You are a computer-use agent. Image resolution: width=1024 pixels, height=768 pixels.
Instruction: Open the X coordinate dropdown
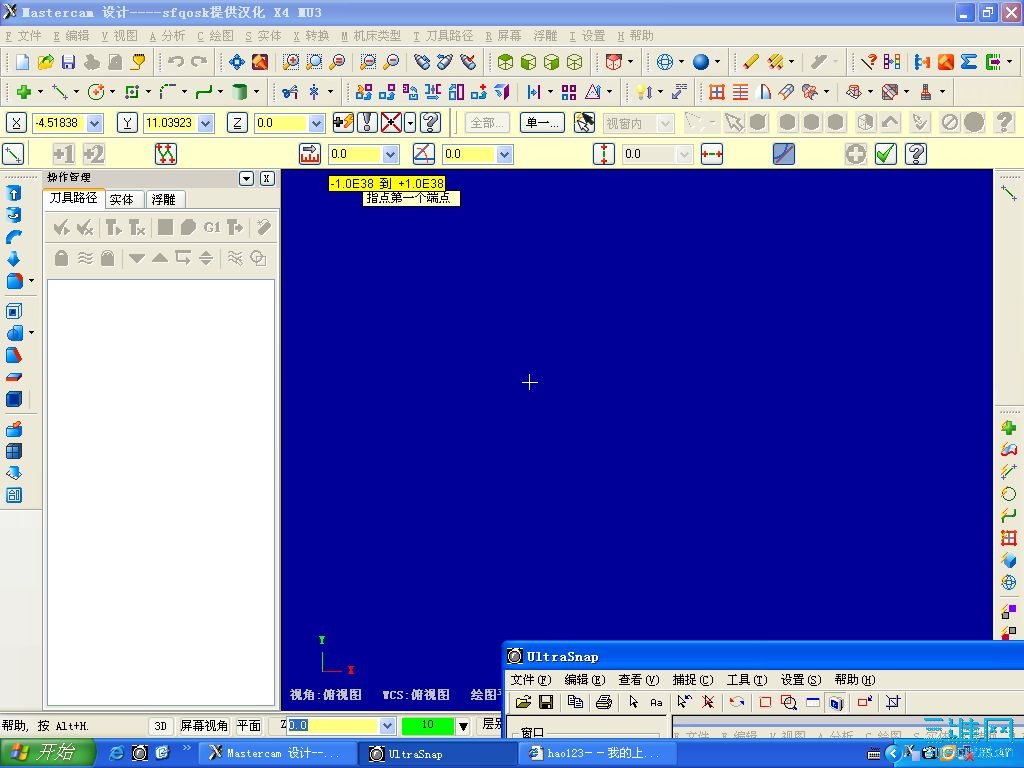(x=95, y=123)
